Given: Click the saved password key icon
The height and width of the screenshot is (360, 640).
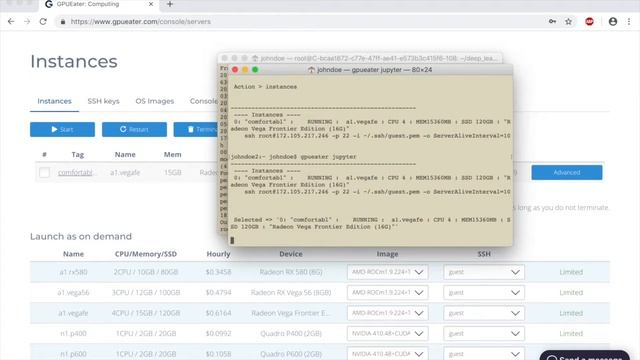Looking at the screenshot, I should (552, 22).
